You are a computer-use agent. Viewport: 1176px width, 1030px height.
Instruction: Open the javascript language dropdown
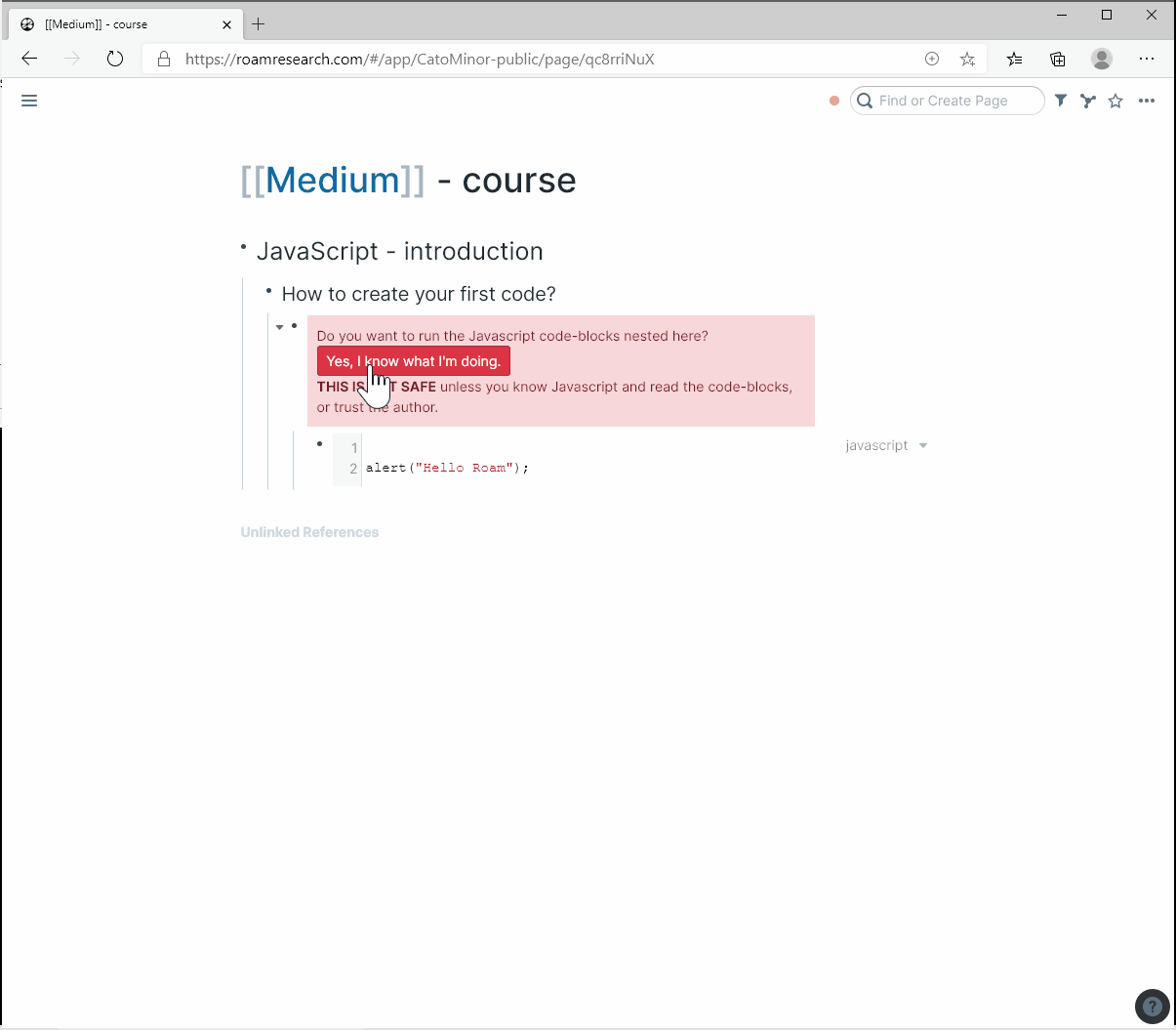886,445
